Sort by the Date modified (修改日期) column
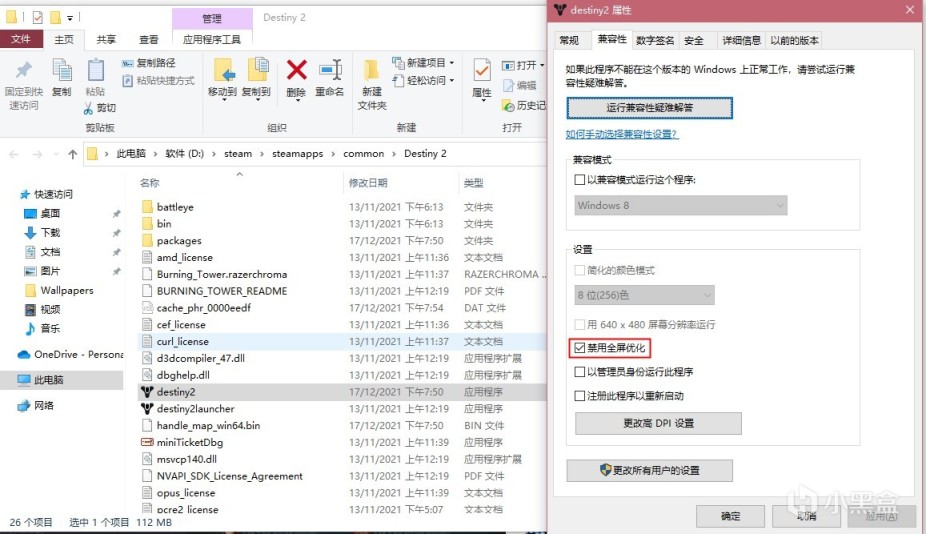Viewport: 926px width, 534px height. [368, 183]
